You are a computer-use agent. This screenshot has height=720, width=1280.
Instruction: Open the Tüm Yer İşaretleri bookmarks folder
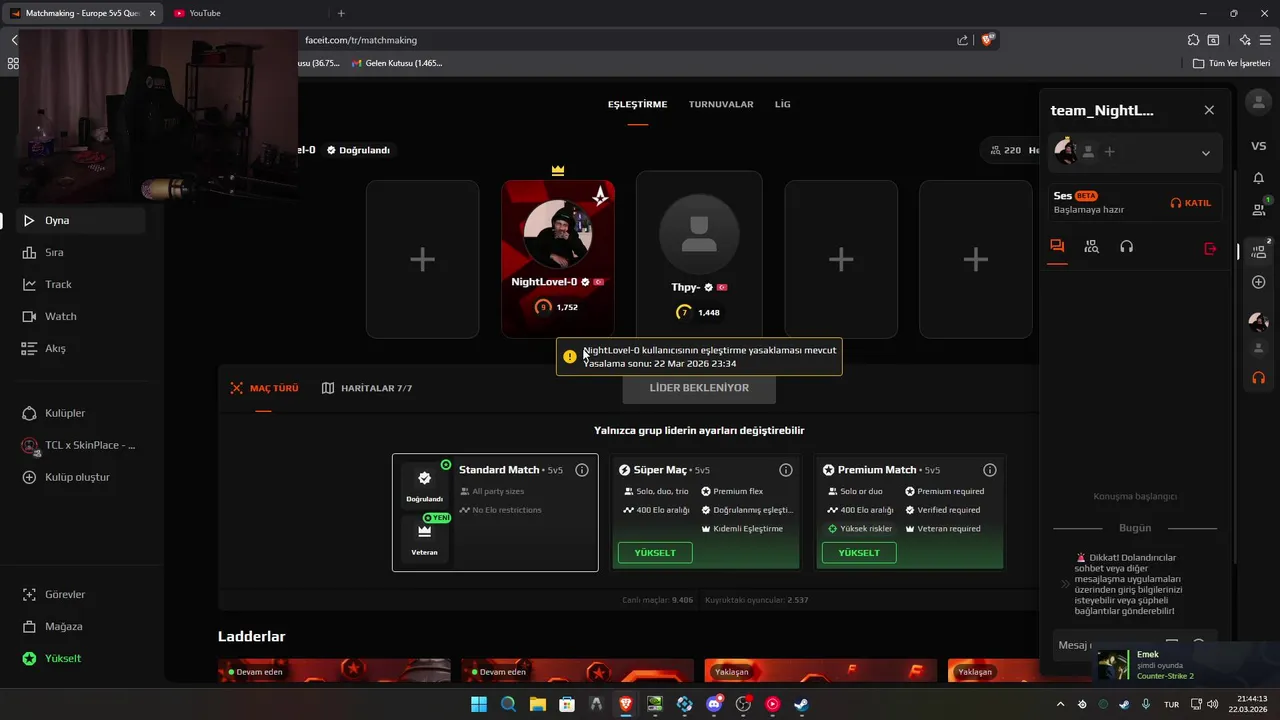click(x=1231, y=63)
